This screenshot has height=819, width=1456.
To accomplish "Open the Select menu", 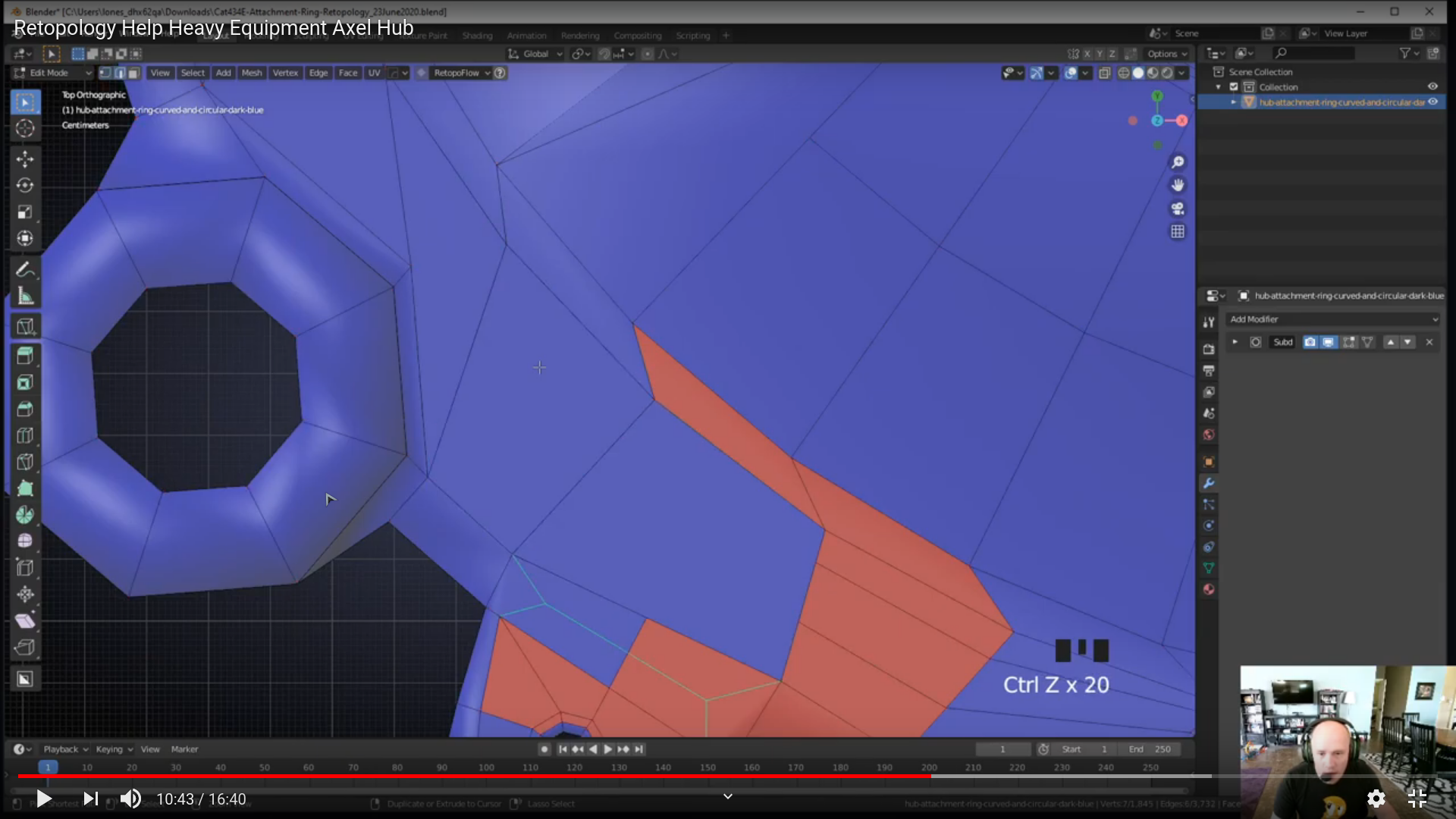I will (x=193, y=73).
